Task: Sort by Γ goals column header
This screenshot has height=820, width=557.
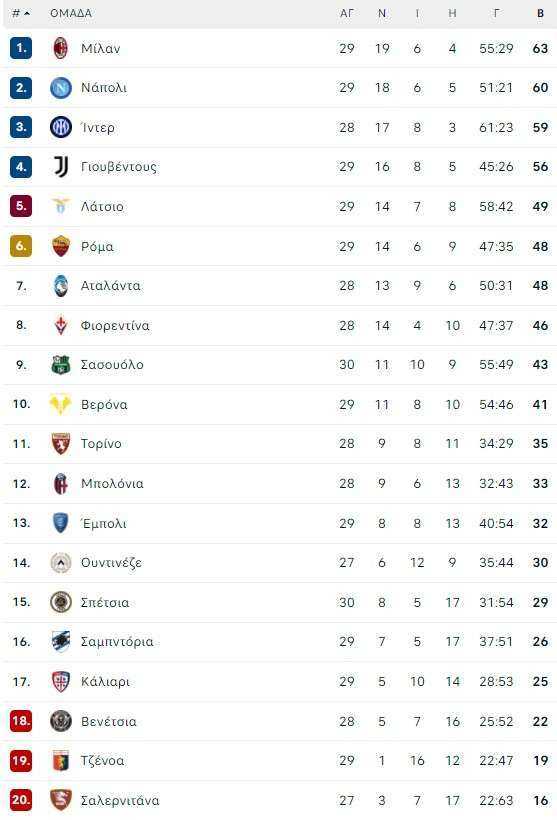Action: [496, 13]
